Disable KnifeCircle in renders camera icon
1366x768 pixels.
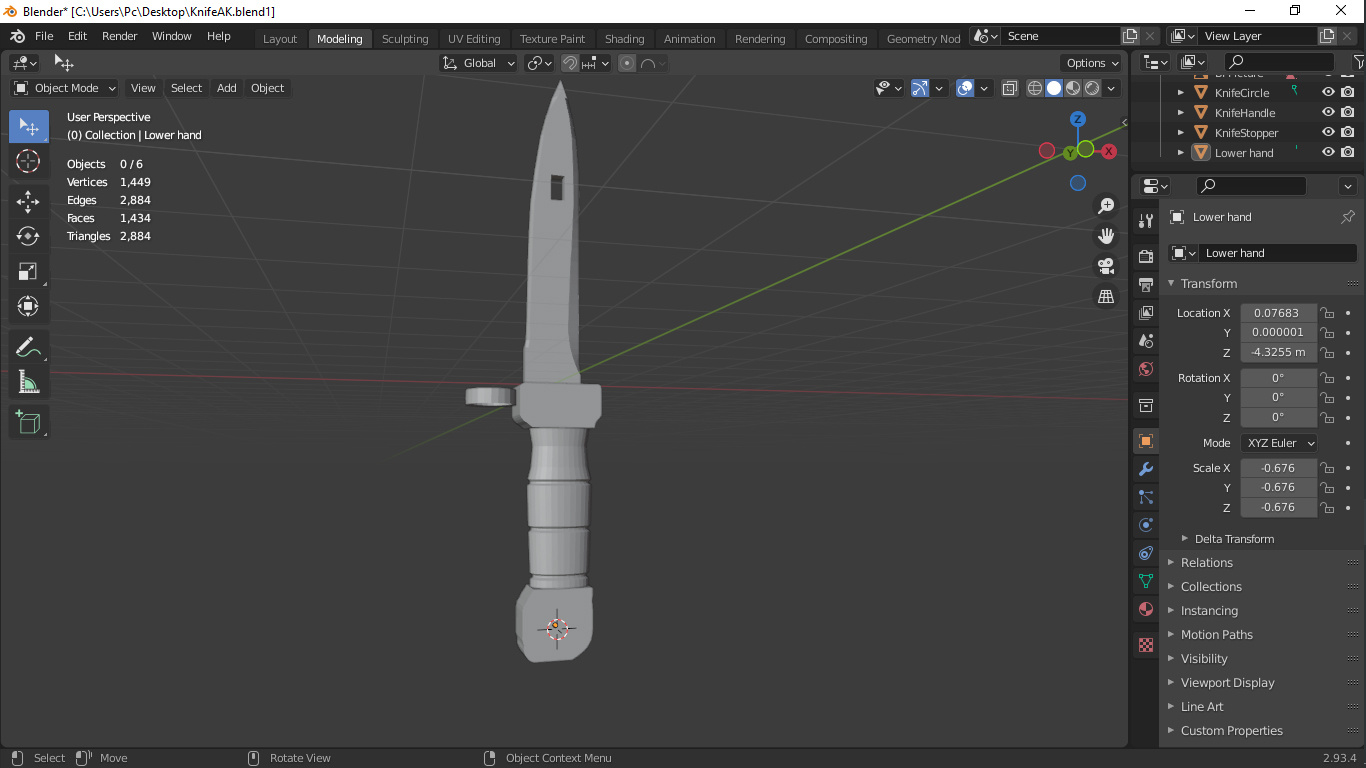tap(1348, 92)
